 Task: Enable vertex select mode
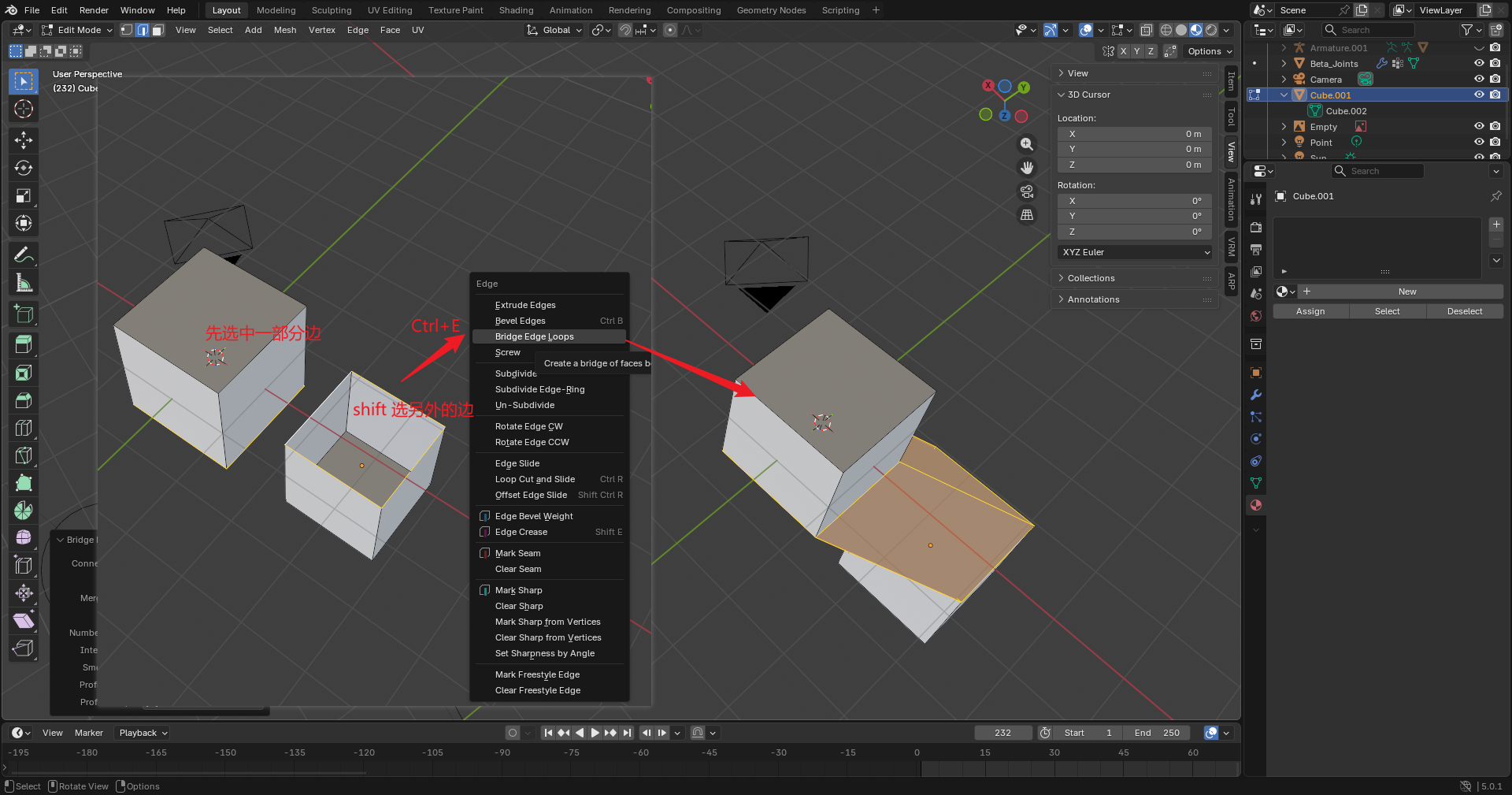[x=127, y=30]
